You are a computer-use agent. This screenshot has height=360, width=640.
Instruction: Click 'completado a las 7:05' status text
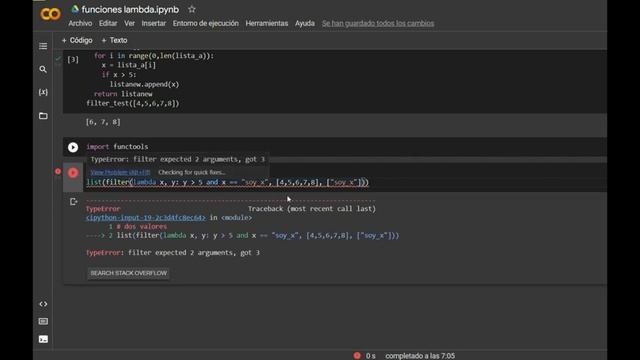click(420, 356)
